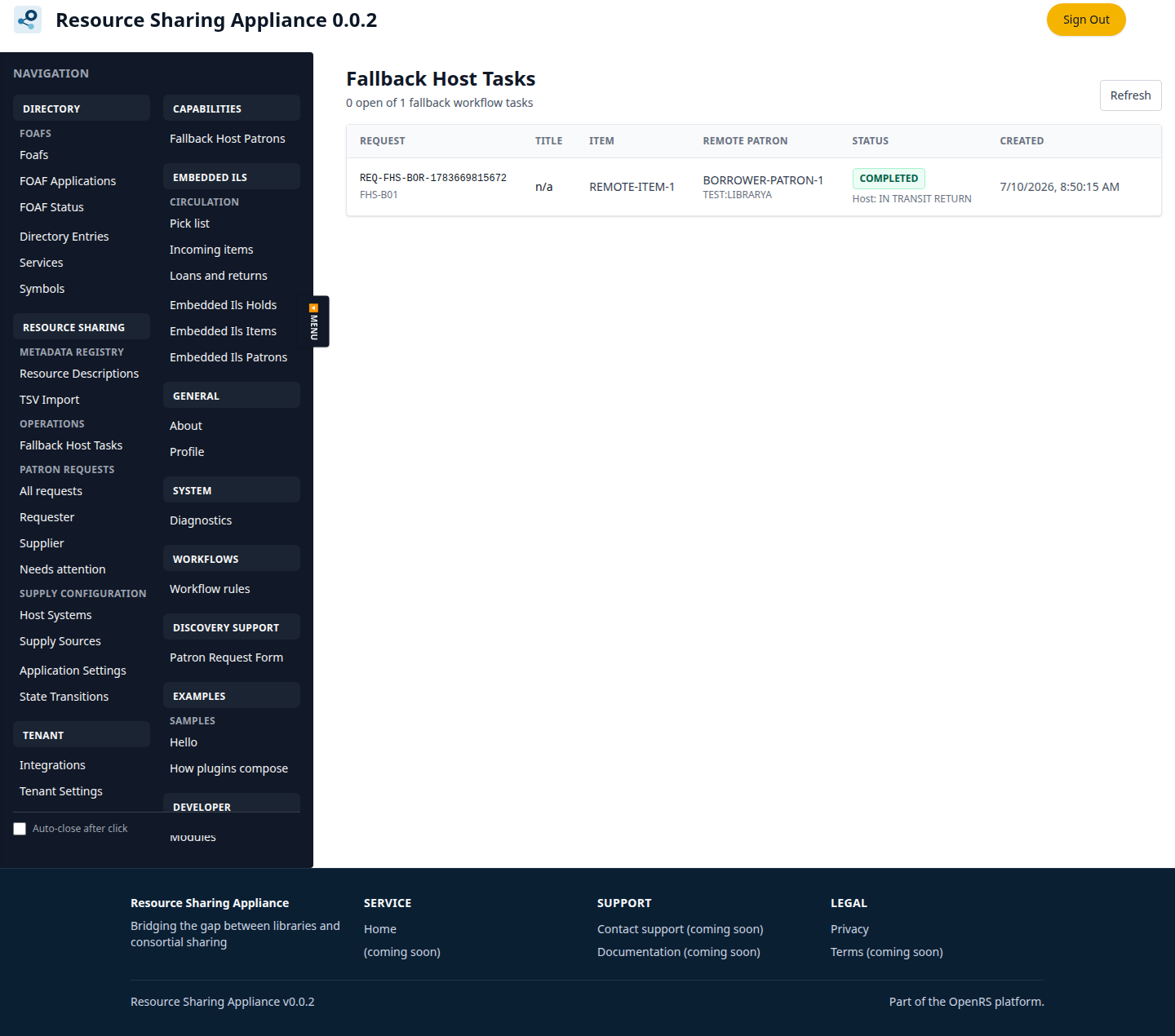Open Symbols page

click(x=42, y=289)
